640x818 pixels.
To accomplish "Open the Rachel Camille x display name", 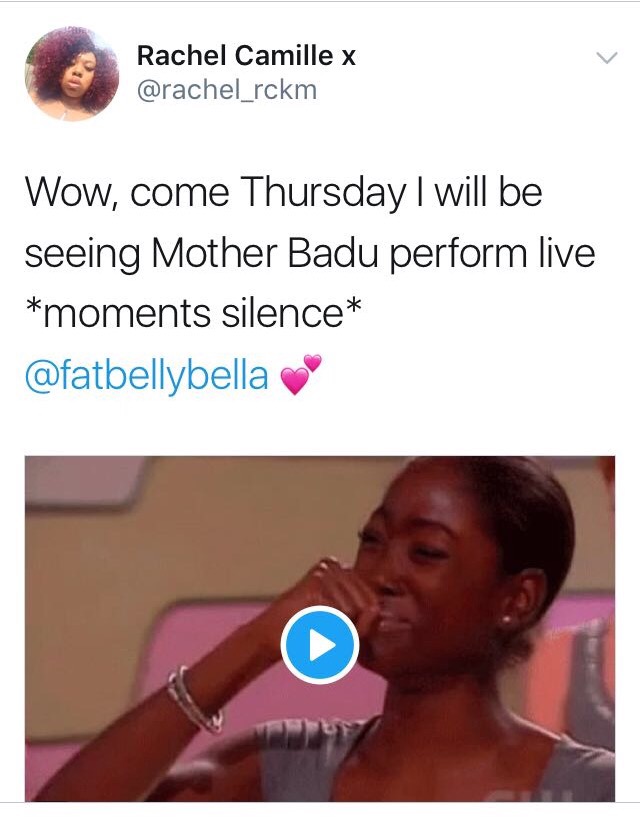I will click(x=246, y=57).
